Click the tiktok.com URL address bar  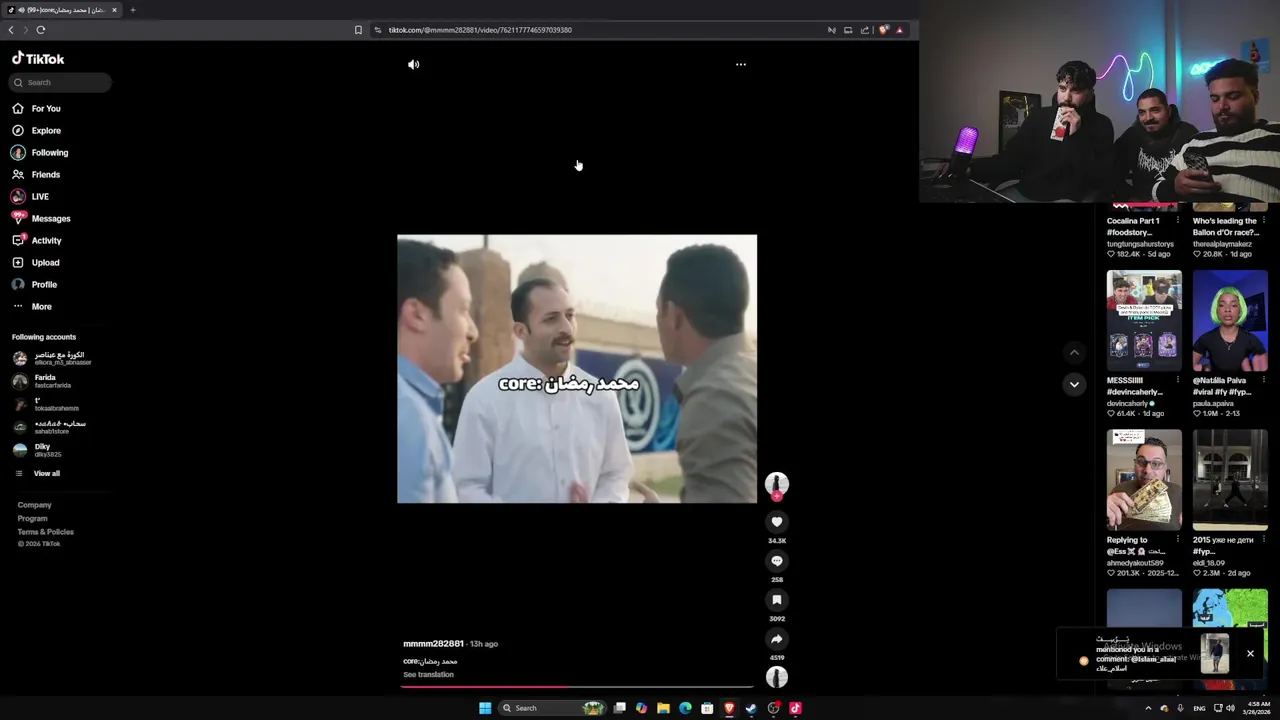click(480, 30)
